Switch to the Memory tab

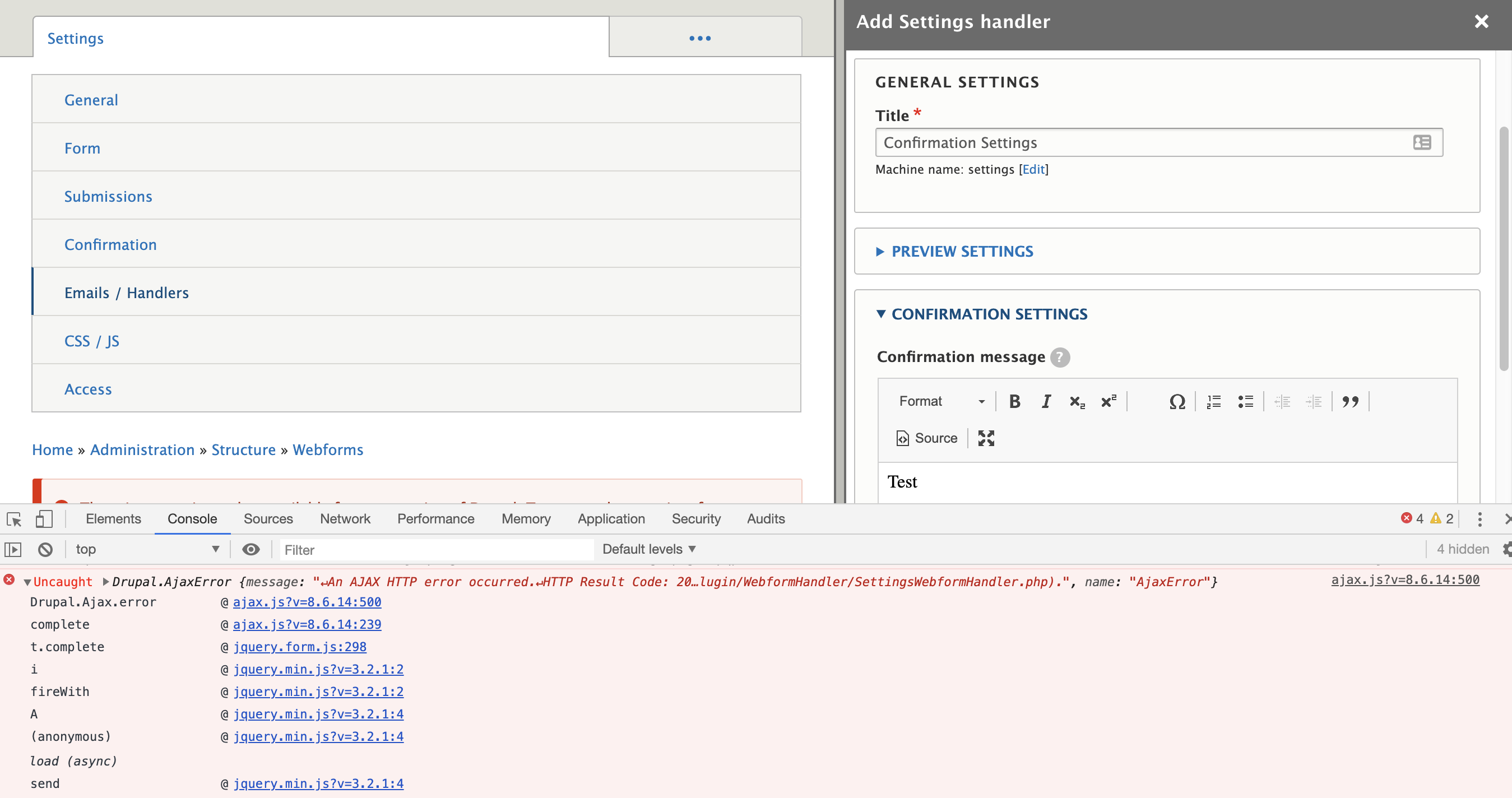(x=526, y=519)
